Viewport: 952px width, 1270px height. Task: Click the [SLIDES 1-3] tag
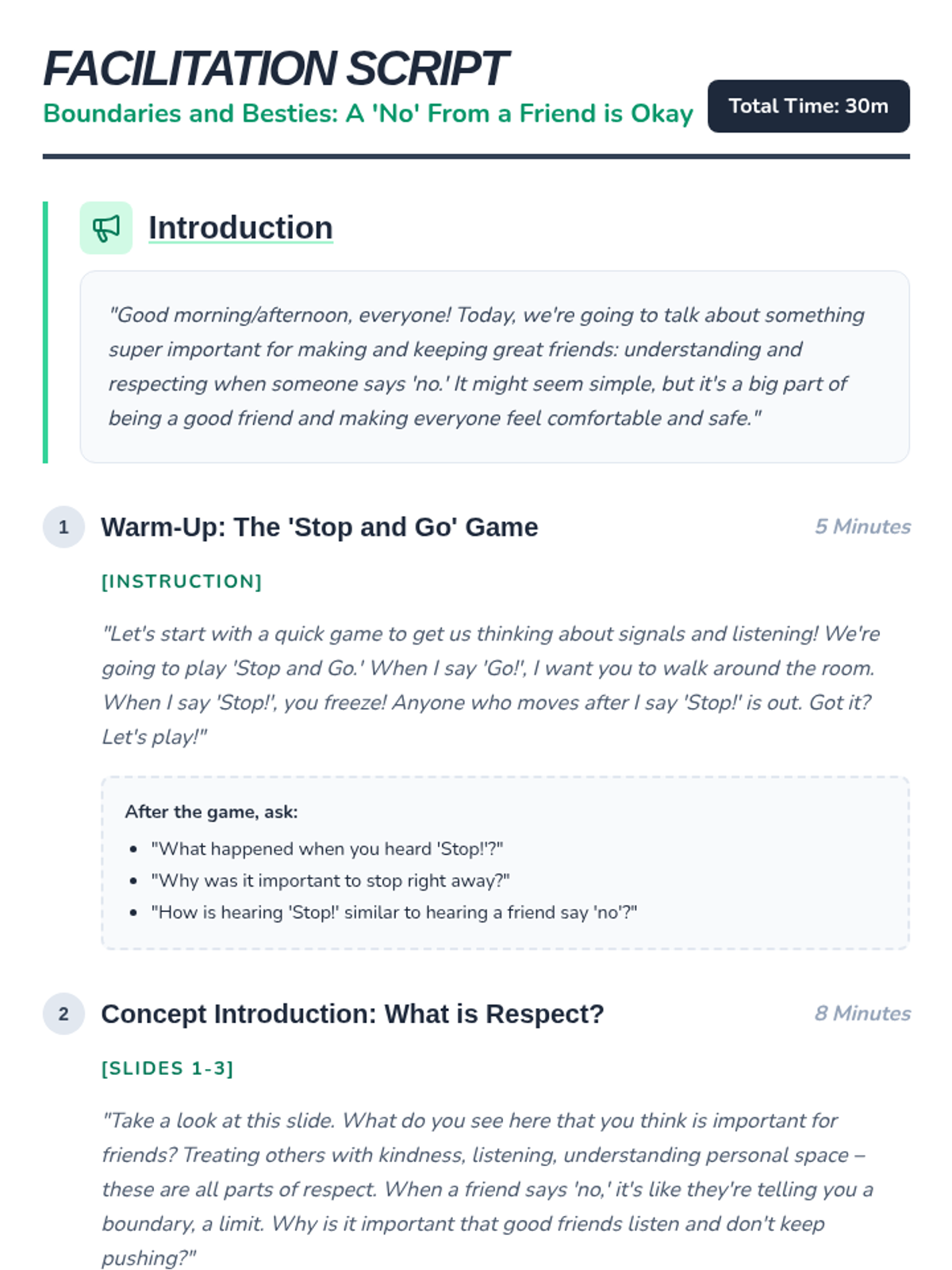click(167, 1068)
